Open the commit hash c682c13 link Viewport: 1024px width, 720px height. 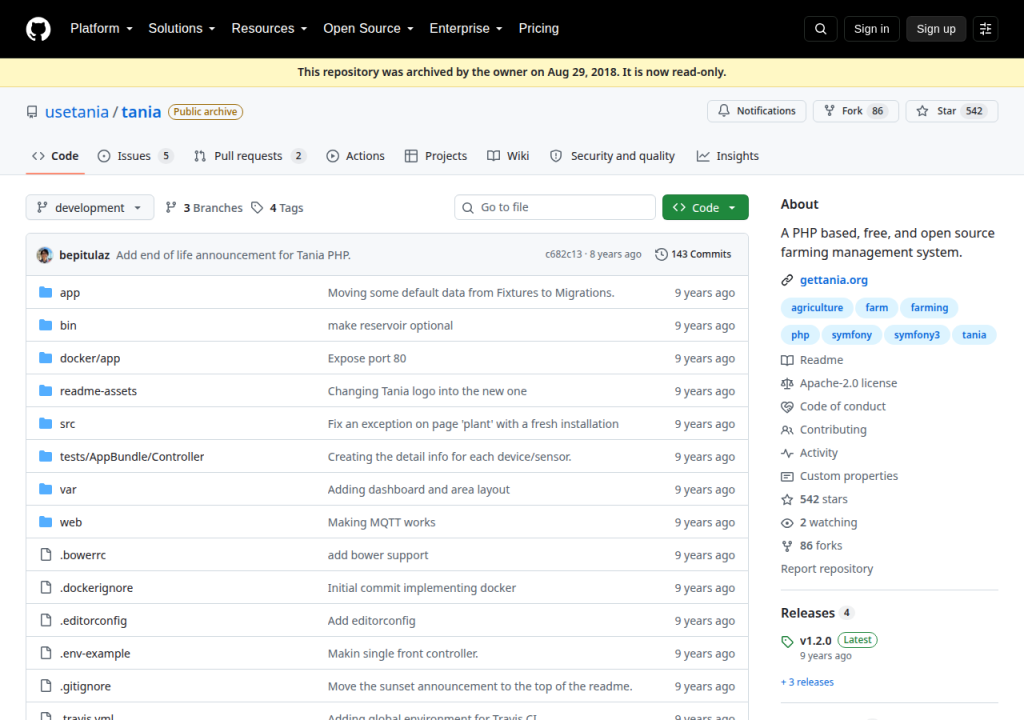click(563, 254)
